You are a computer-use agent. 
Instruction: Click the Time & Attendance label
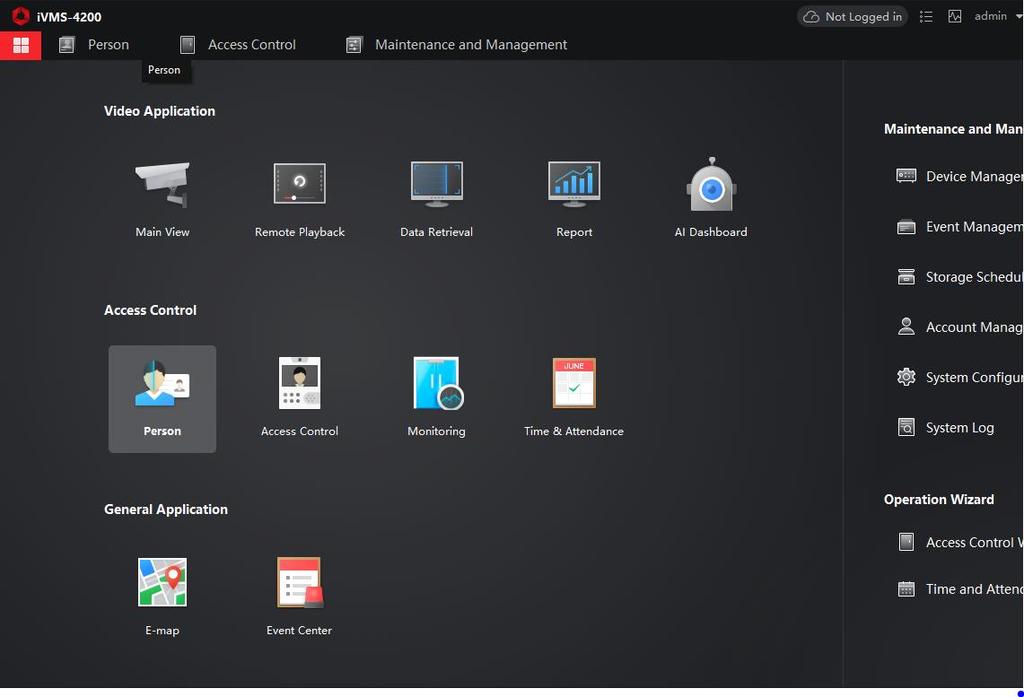pyautogui.click(x=573, y=431)
